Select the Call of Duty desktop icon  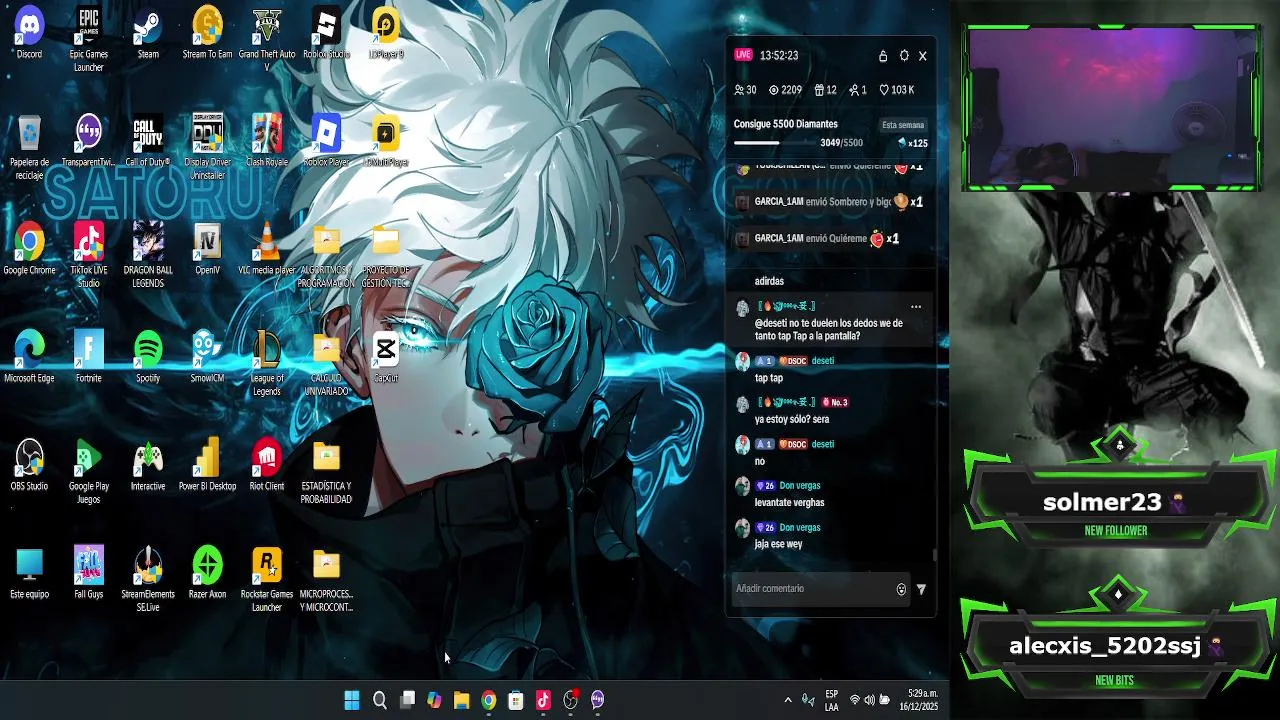click(x=148, y=141)
